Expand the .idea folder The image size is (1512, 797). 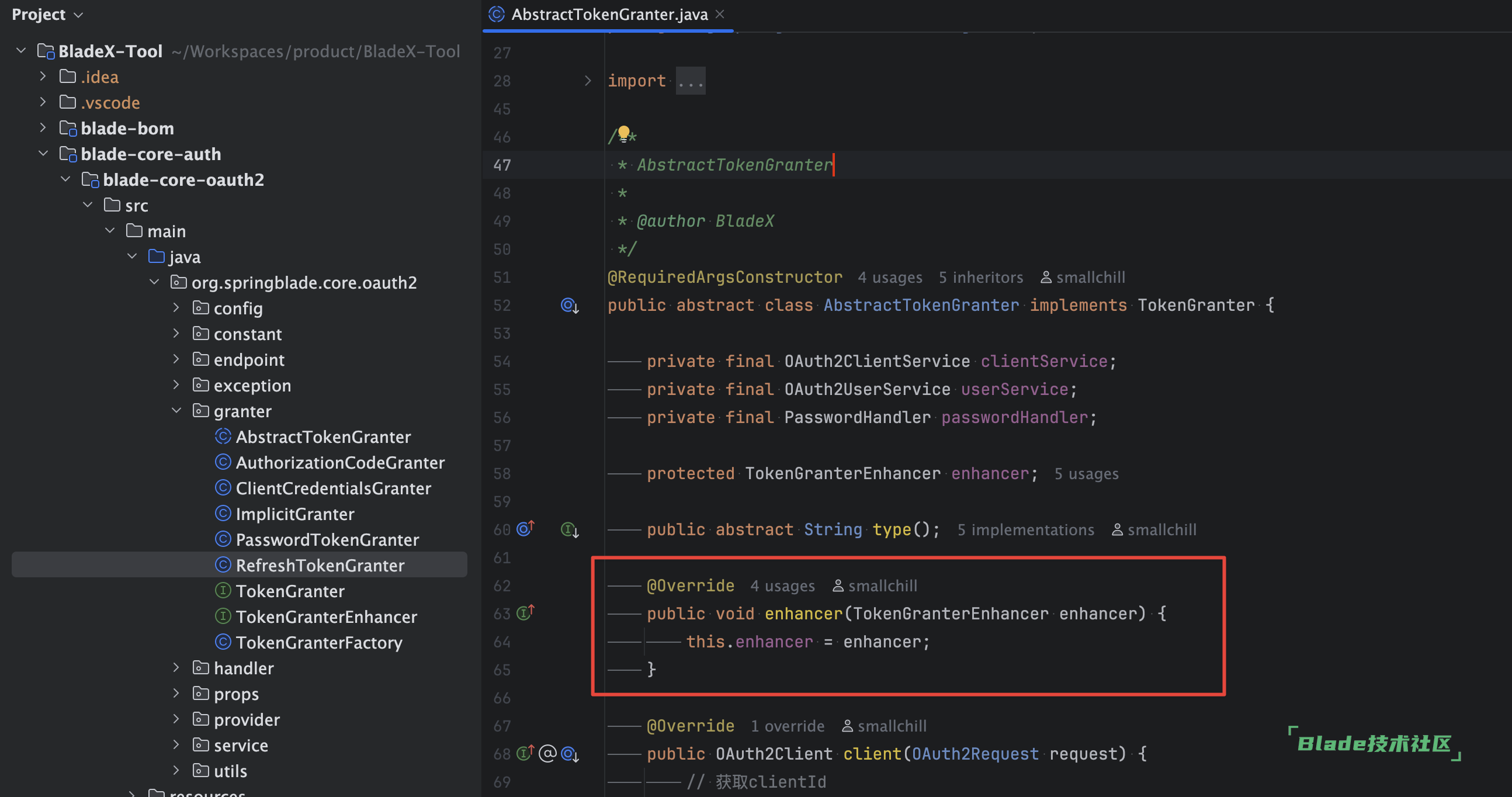[x=43, y=77]
